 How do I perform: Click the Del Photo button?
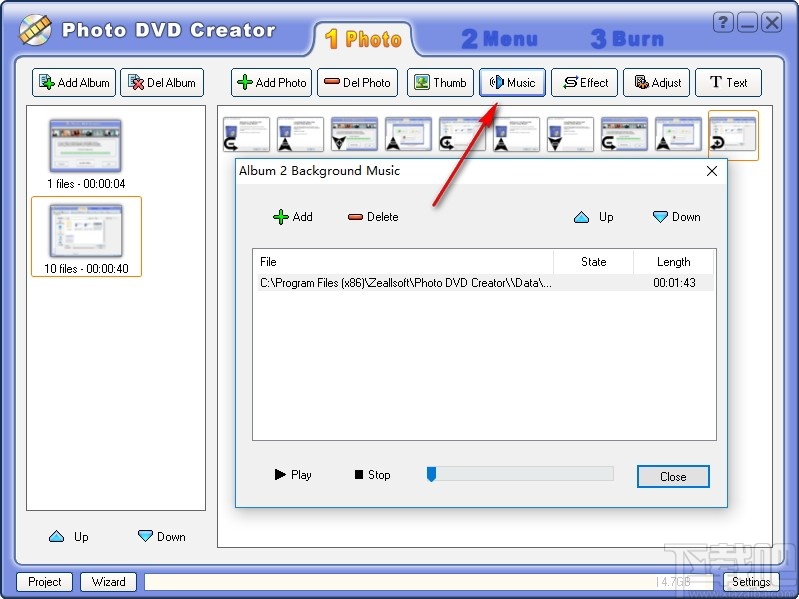tap(357, 83)
